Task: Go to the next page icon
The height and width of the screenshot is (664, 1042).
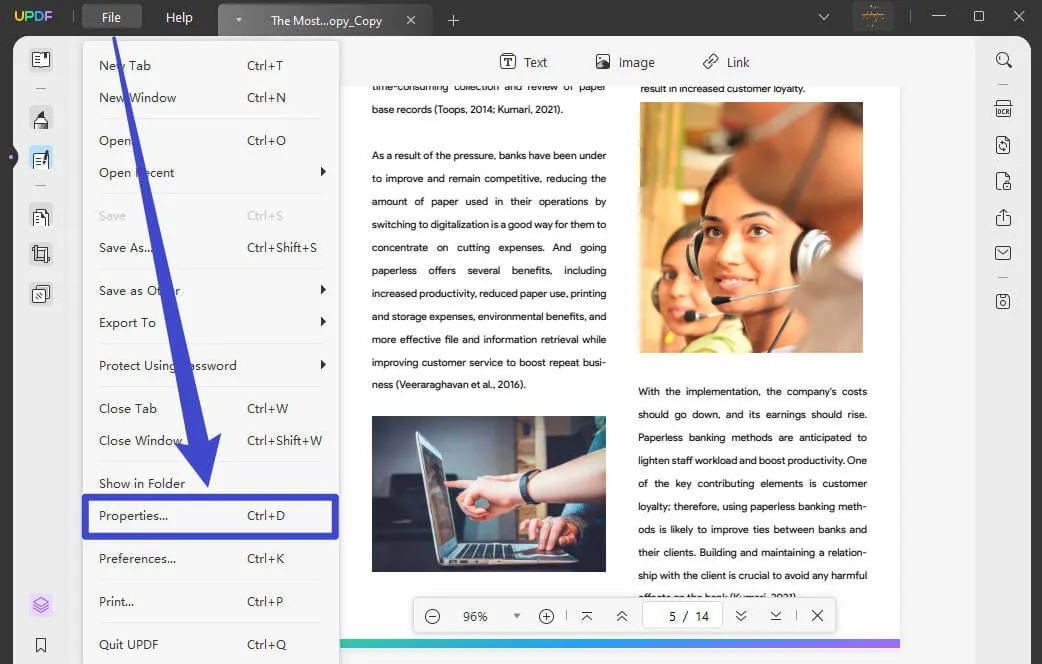Action: 741,617
